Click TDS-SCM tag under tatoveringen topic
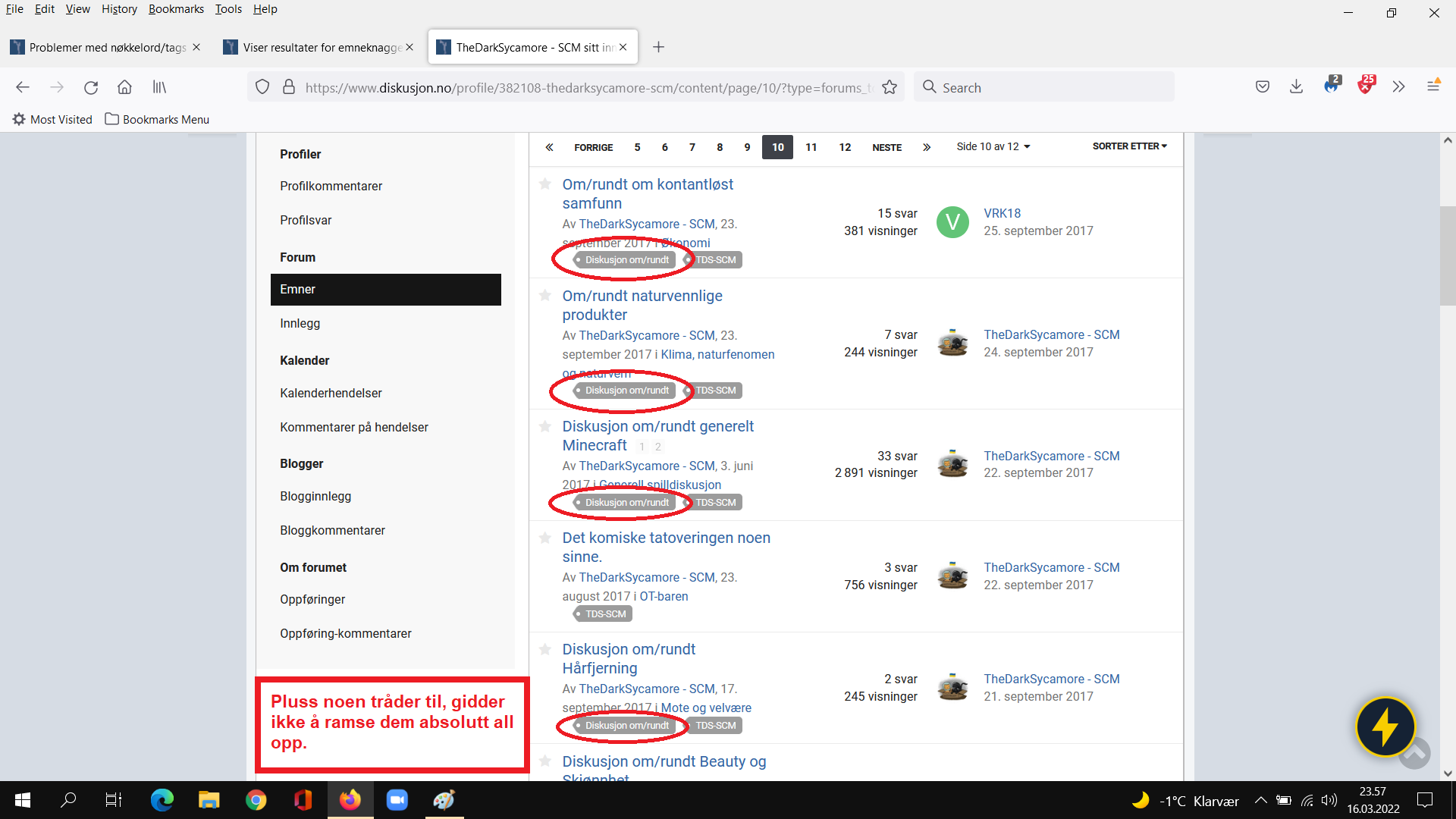 (x=604, y=614)
